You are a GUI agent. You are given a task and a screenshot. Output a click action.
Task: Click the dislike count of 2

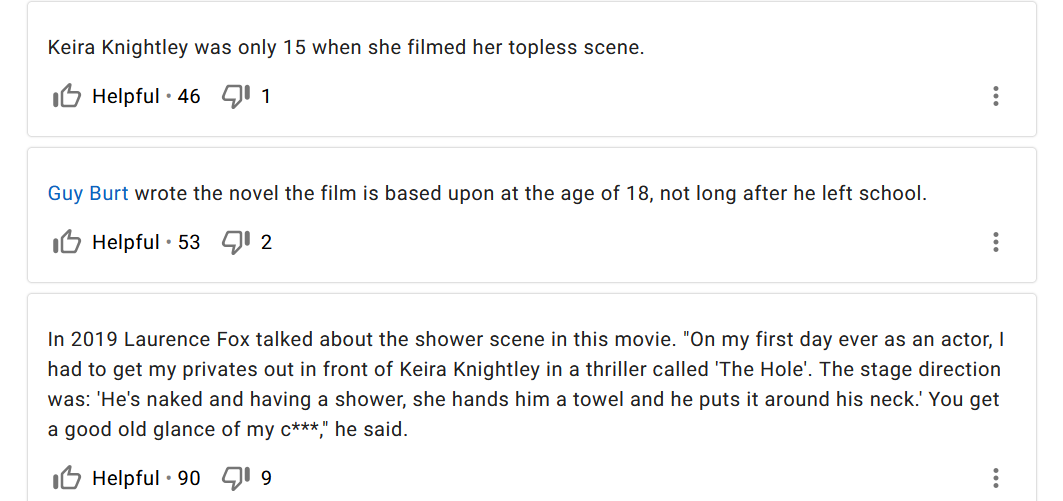click(x=266, y=242)
